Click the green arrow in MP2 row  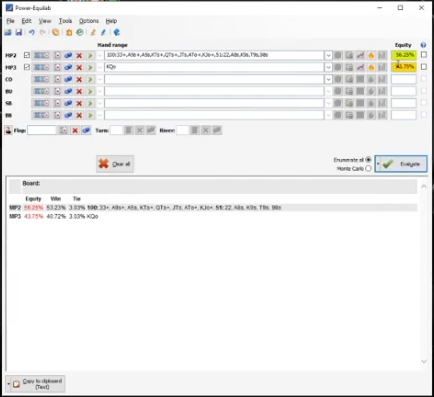point(90,55)
